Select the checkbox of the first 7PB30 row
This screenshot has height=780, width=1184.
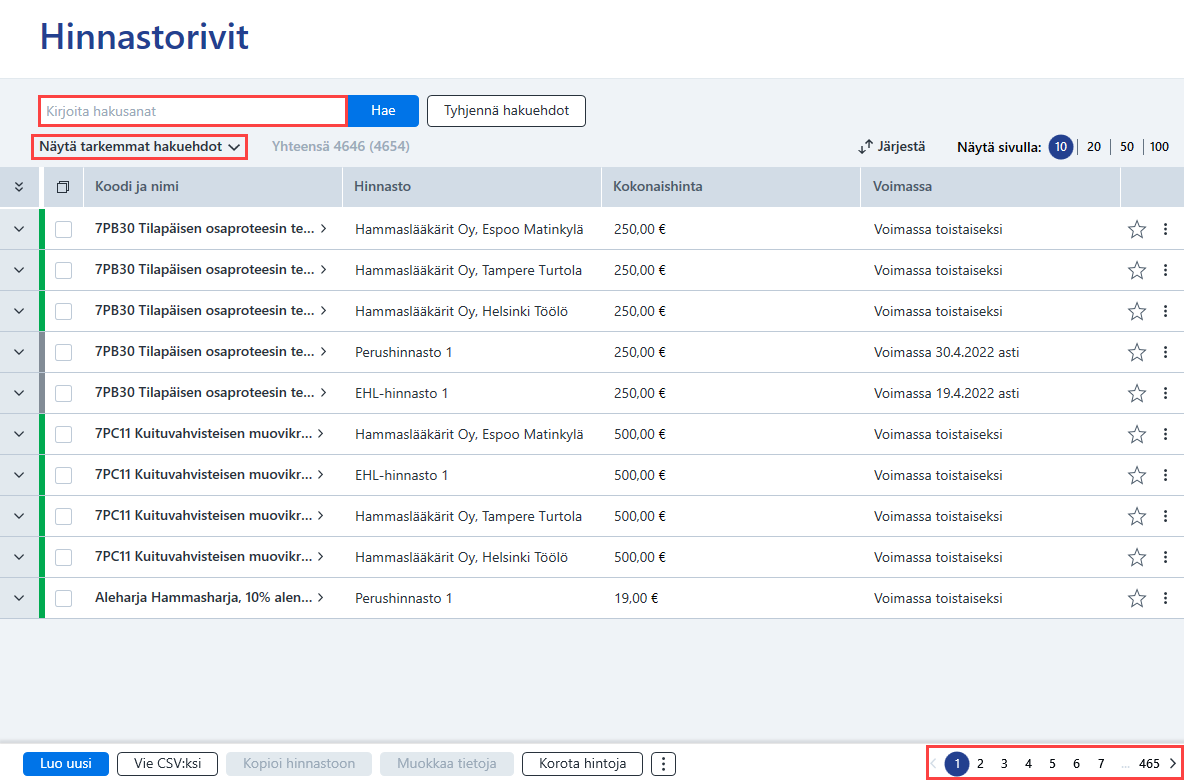[x=63, y=230]
